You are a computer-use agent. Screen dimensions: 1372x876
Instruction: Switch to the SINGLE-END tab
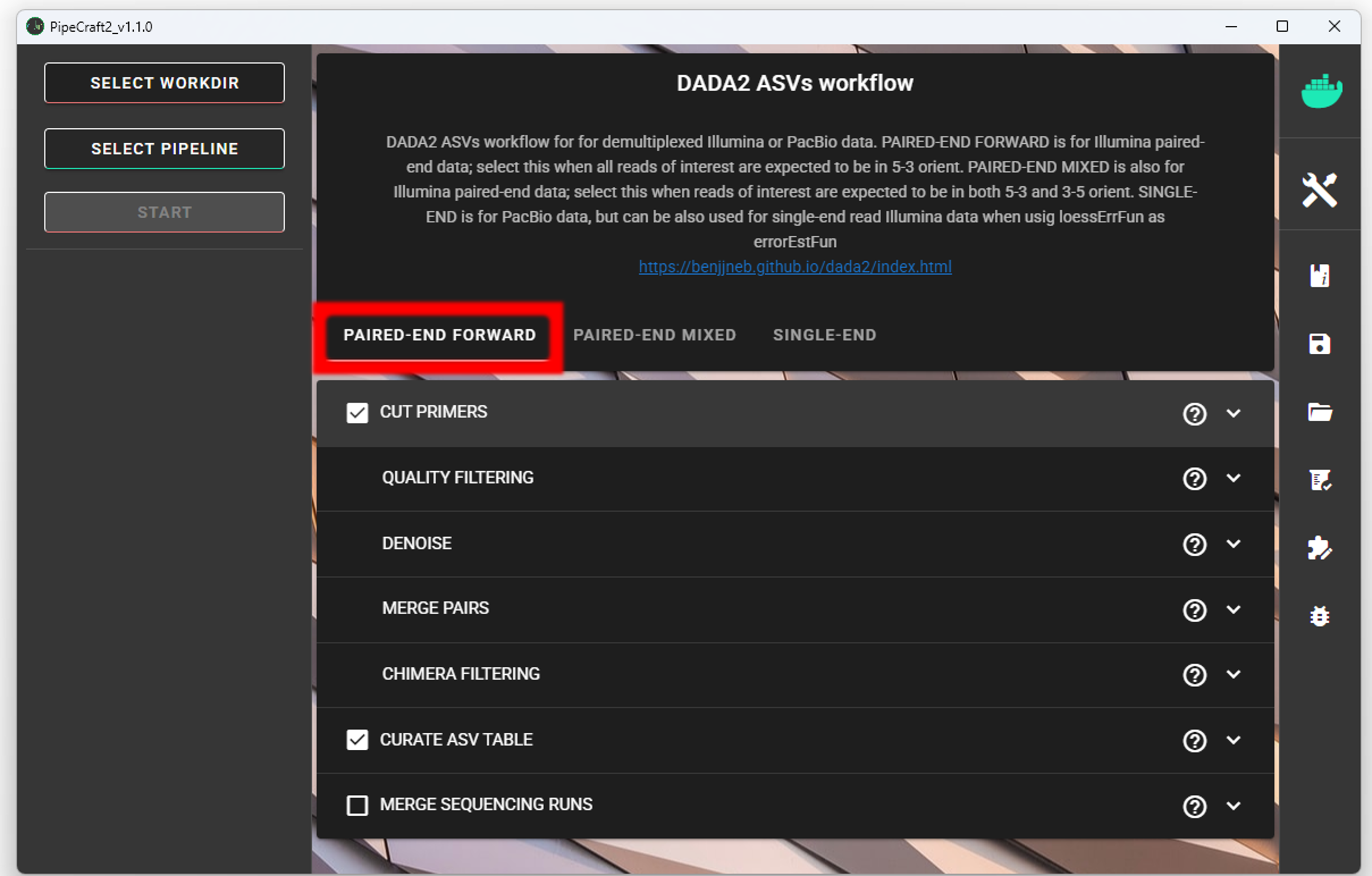(x=825, y=335)
